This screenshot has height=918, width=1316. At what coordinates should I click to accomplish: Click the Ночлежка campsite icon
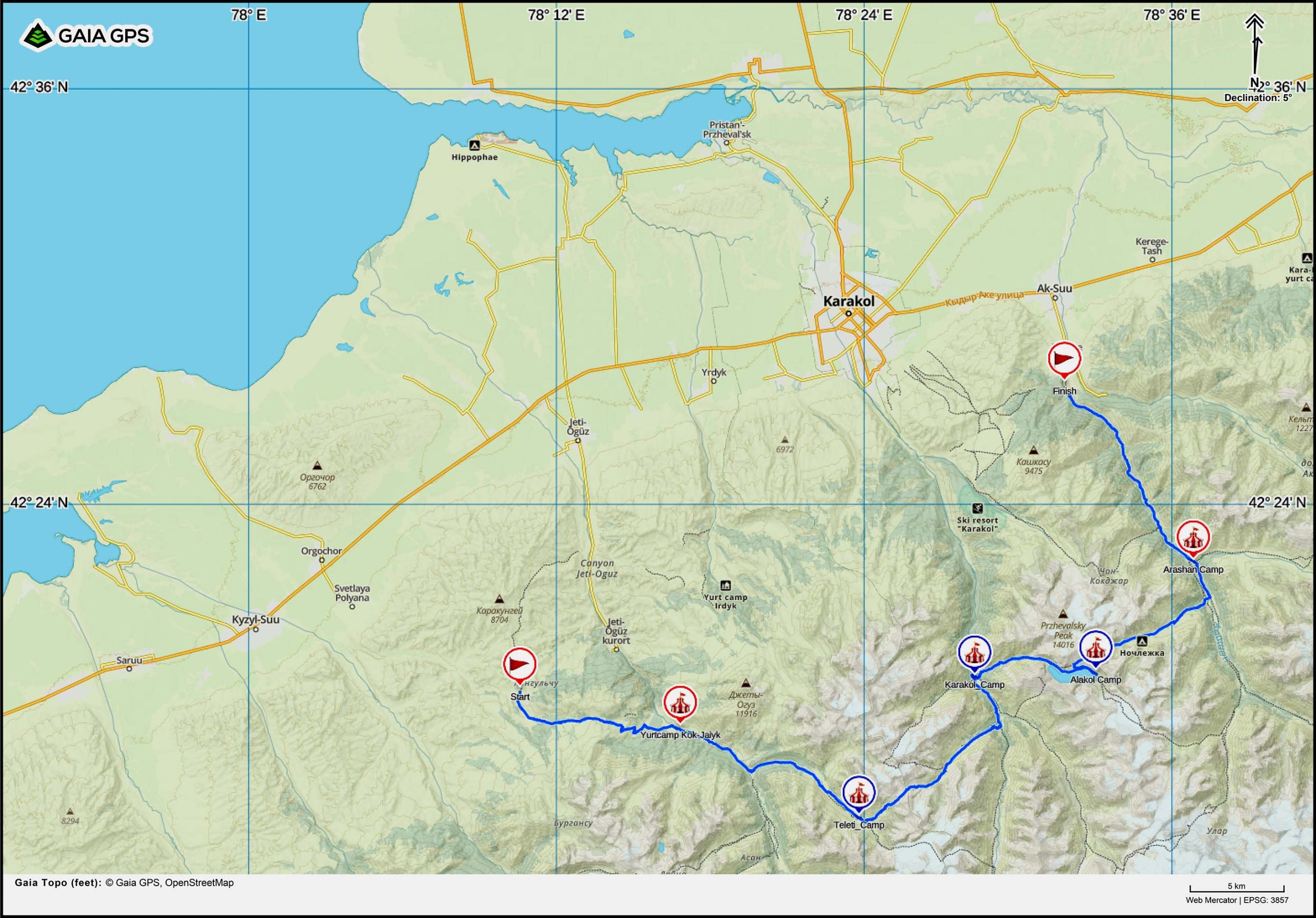[1142, 641]
